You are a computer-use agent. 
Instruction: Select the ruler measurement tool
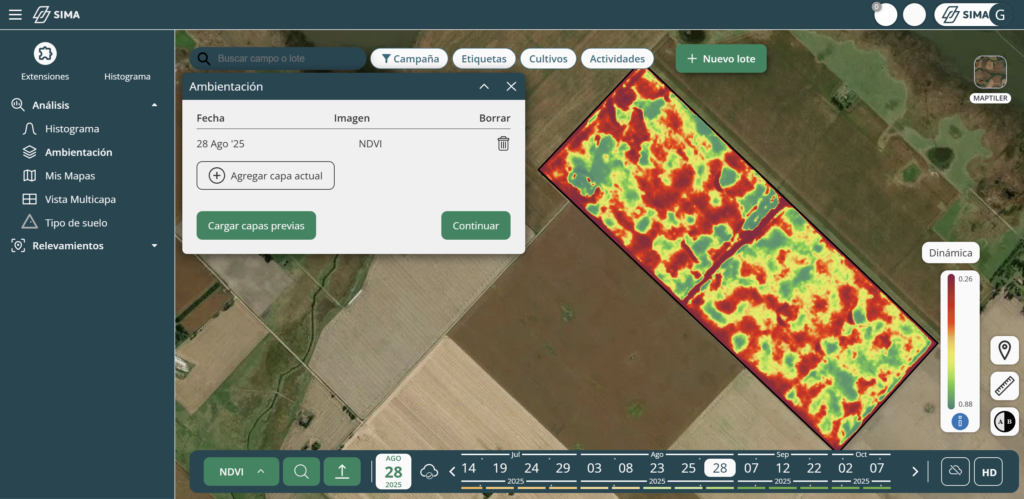point(1004,386)
